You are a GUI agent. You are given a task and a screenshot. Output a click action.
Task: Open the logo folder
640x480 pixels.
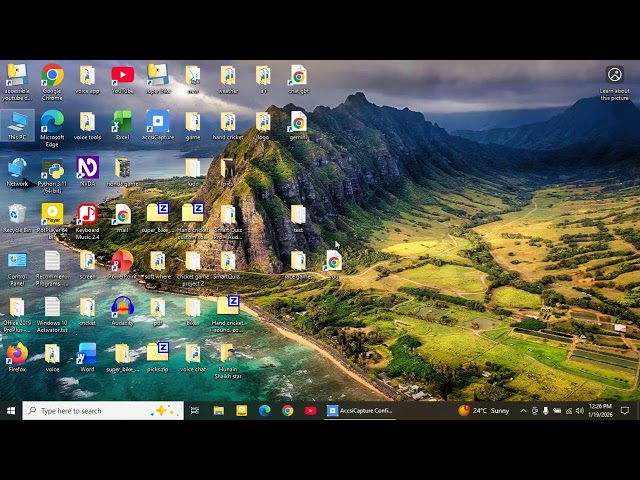pos(263,125)
